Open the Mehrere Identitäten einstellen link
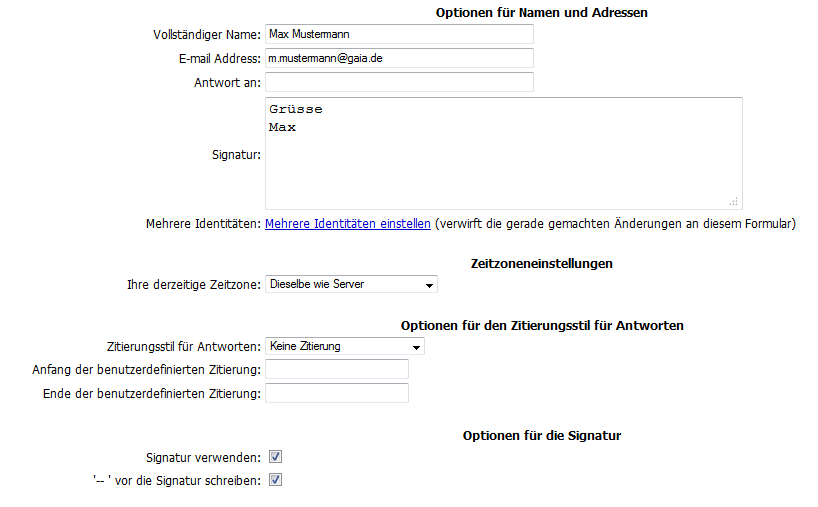The width and height of the screenshot is (818, 507). click(x=348, y=224)
